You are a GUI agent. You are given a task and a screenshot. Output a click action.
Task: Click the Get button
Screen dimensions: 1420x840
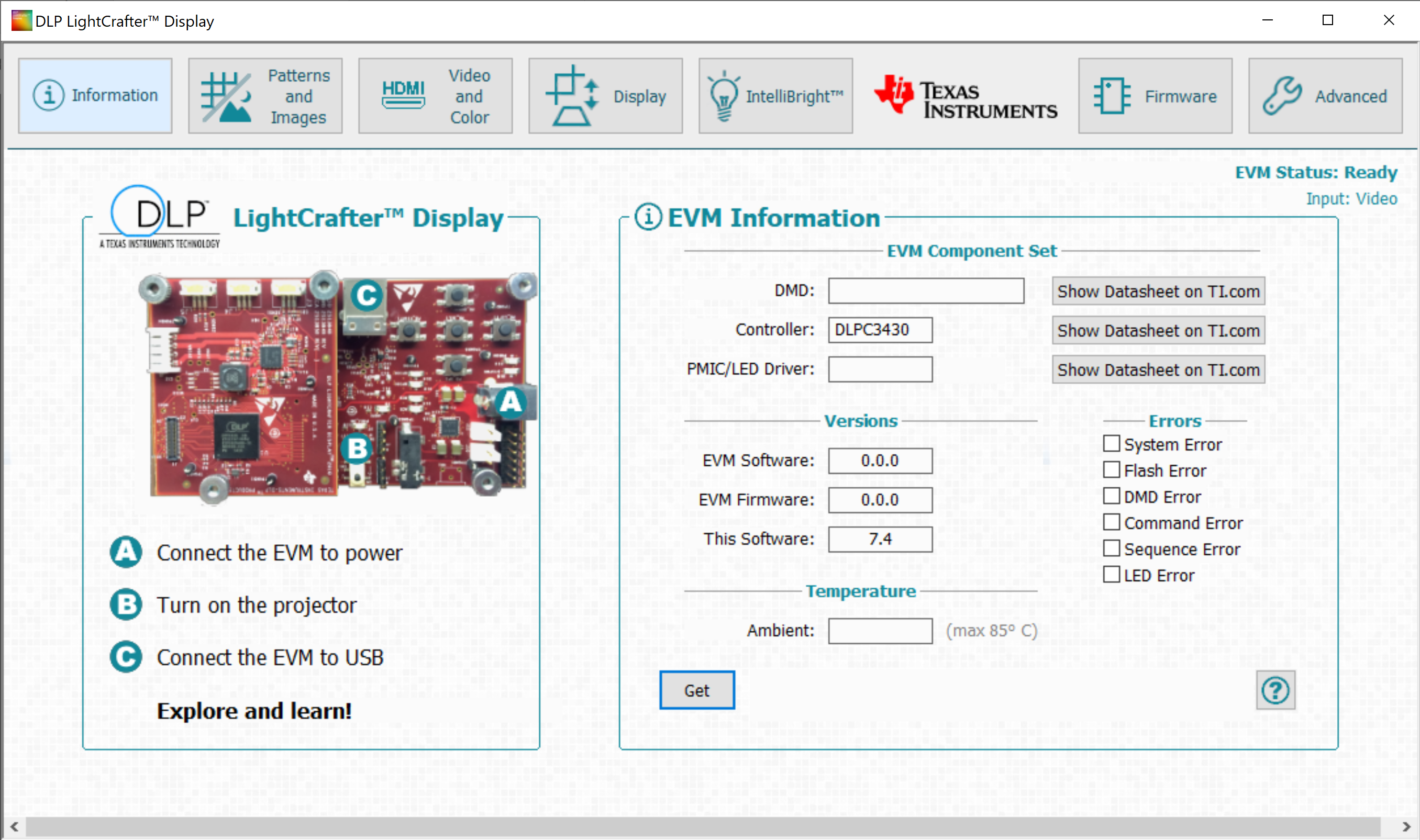(697, 690)
